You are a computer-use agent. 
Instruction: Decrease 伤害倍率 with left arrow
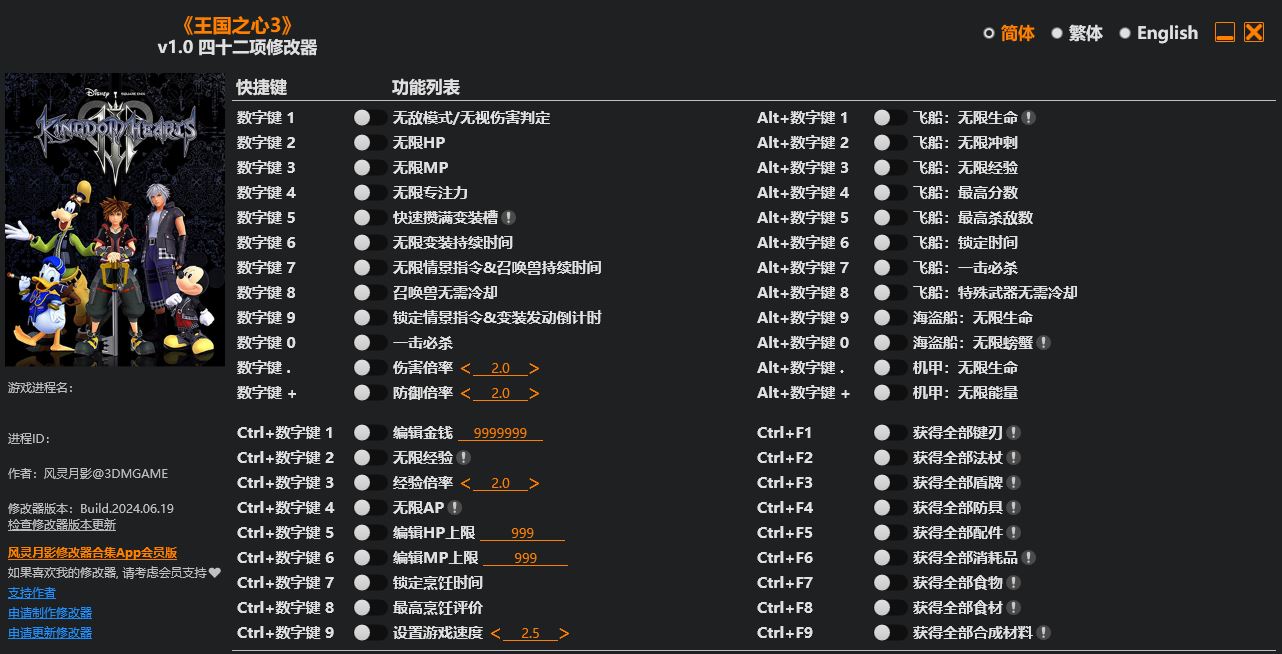point(466,369)
